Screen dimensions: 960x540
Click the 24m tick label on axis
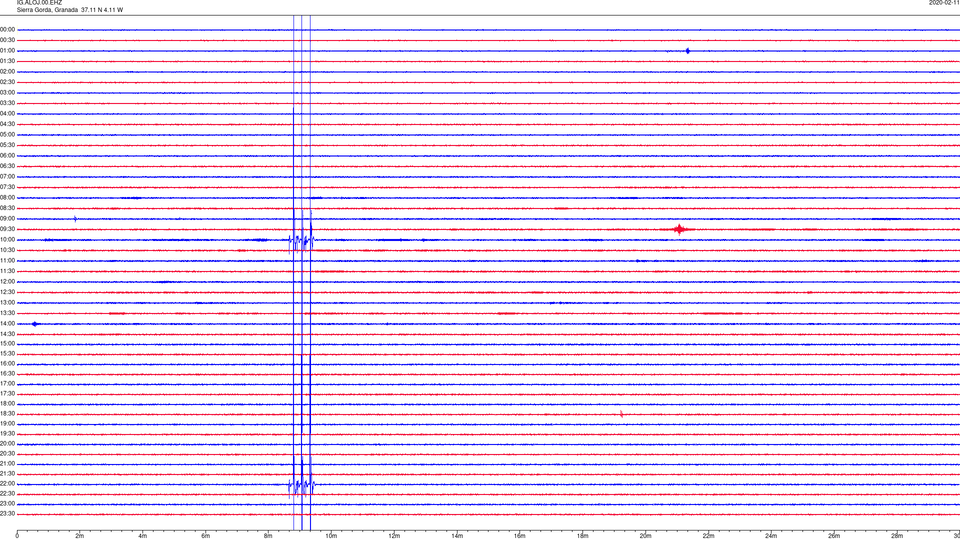point(771,536)
